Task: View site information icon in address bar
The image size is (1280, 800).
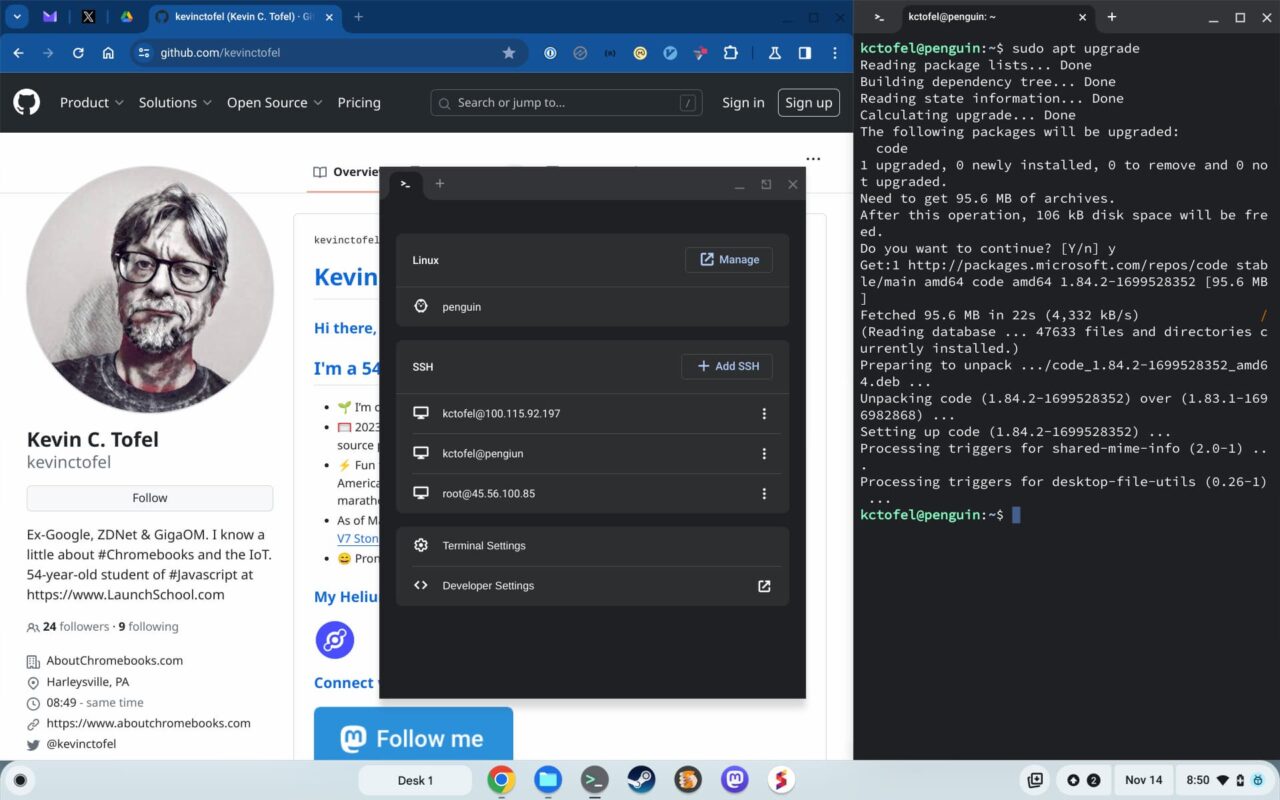Action: coord(144,53)
